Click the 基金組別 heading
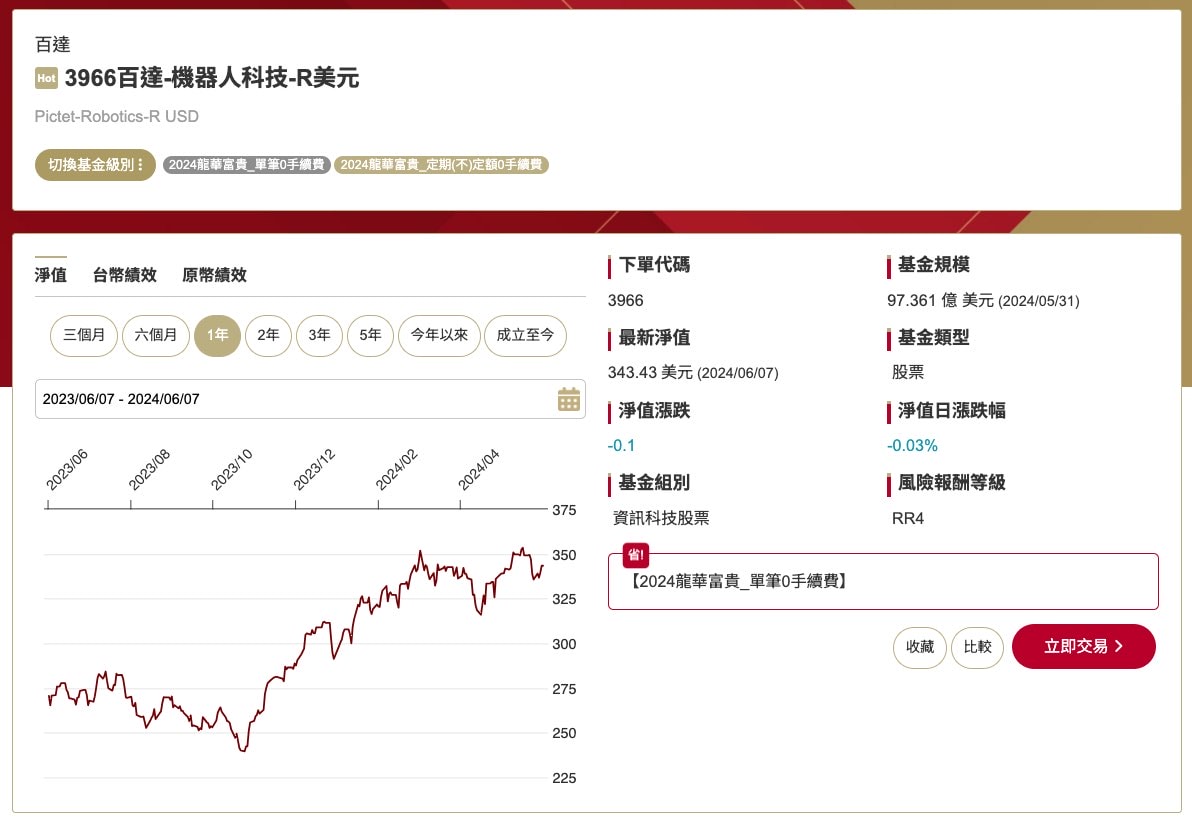The width and height of the screenshot is (1192, 826). coord(655,483)
